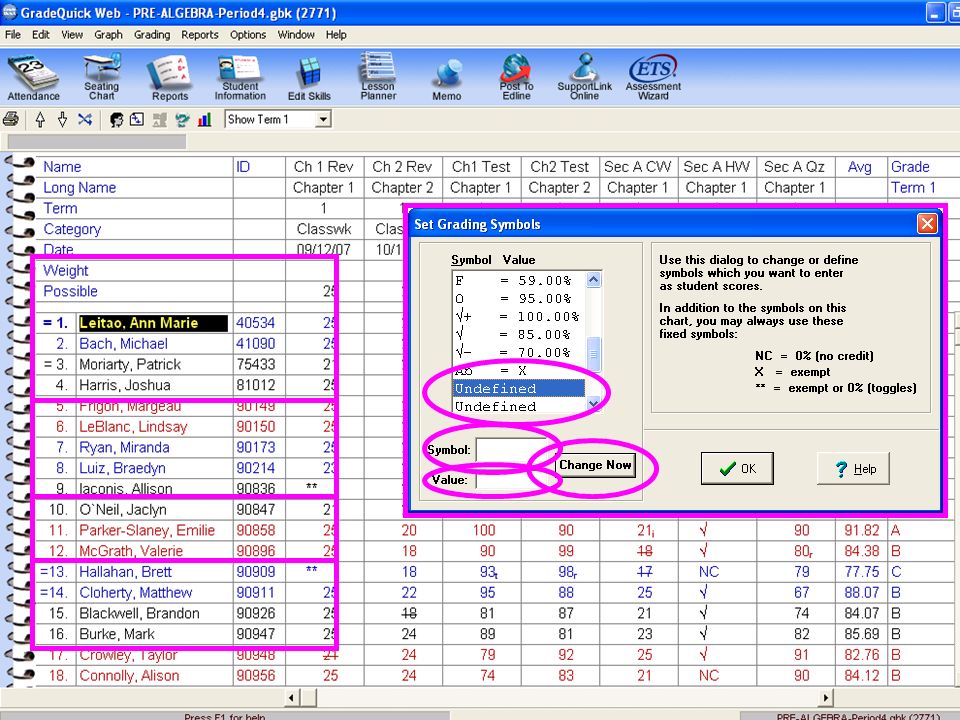Select the '√- = 70.00%' symbol row
This screenshot has width=960, height=720.
[519, 353]
